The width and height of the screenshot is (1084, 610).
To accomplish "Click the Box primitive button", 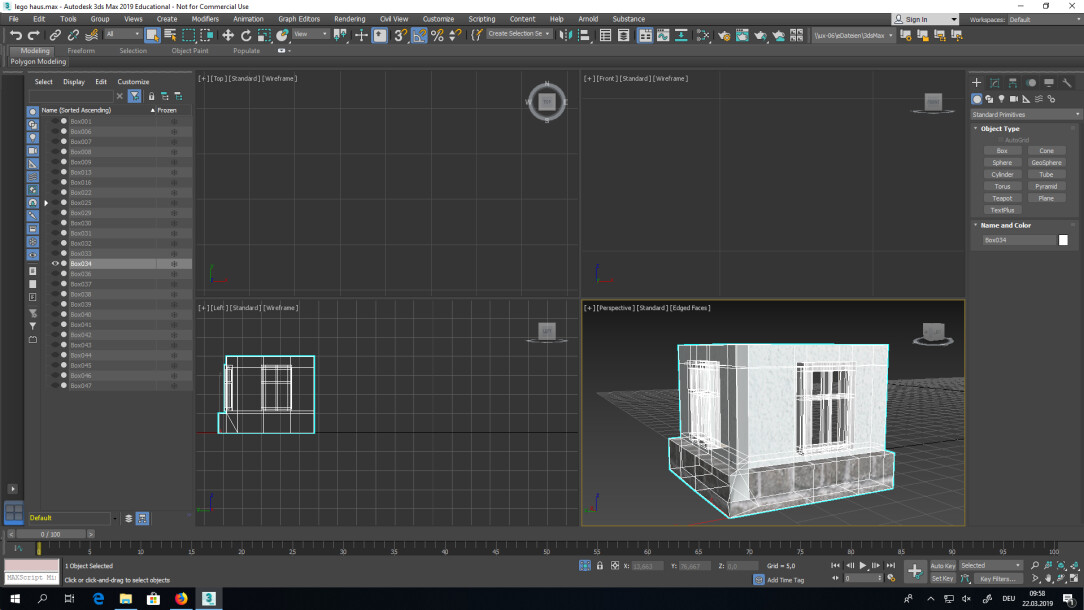I will coord(1001,150).
